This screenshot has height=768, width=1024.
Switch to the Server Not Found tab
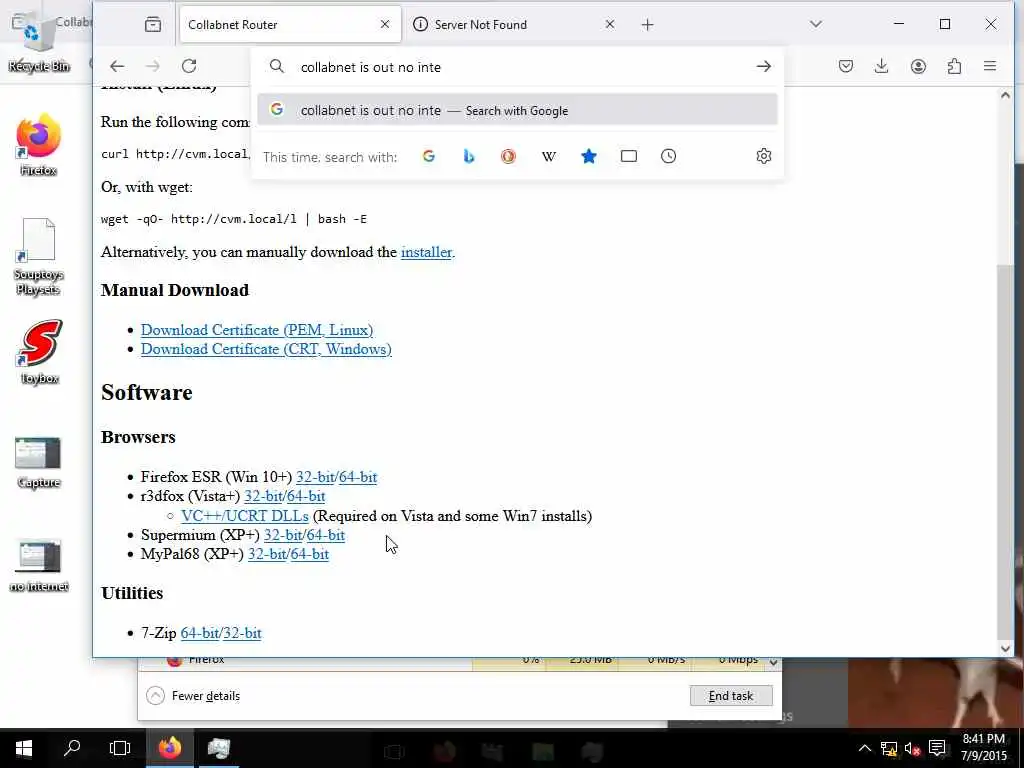point(515,25)
